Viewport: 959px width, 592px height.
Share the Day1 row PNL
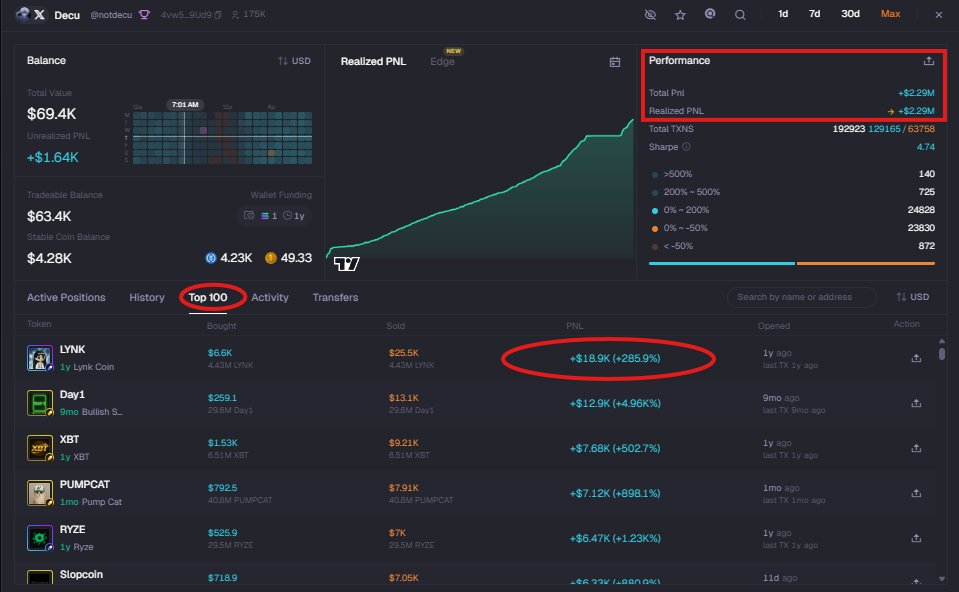[916, 403]
